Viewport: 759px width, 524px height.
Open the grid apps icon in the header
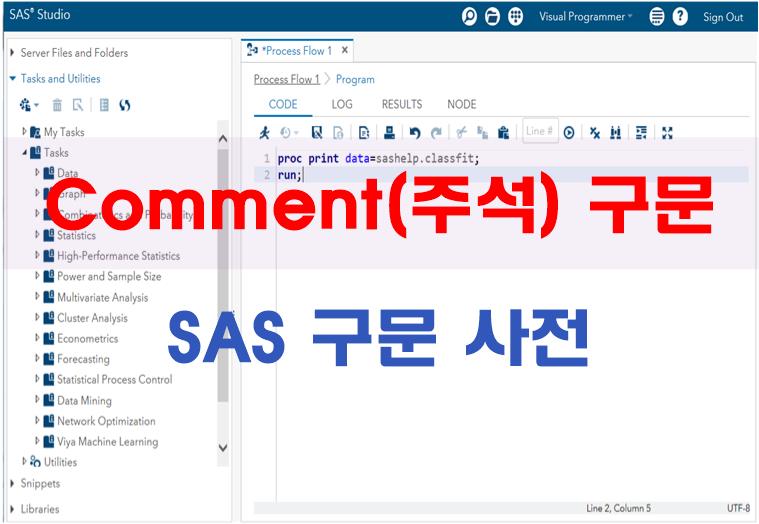pyautogui.click(x=516, y=17)
